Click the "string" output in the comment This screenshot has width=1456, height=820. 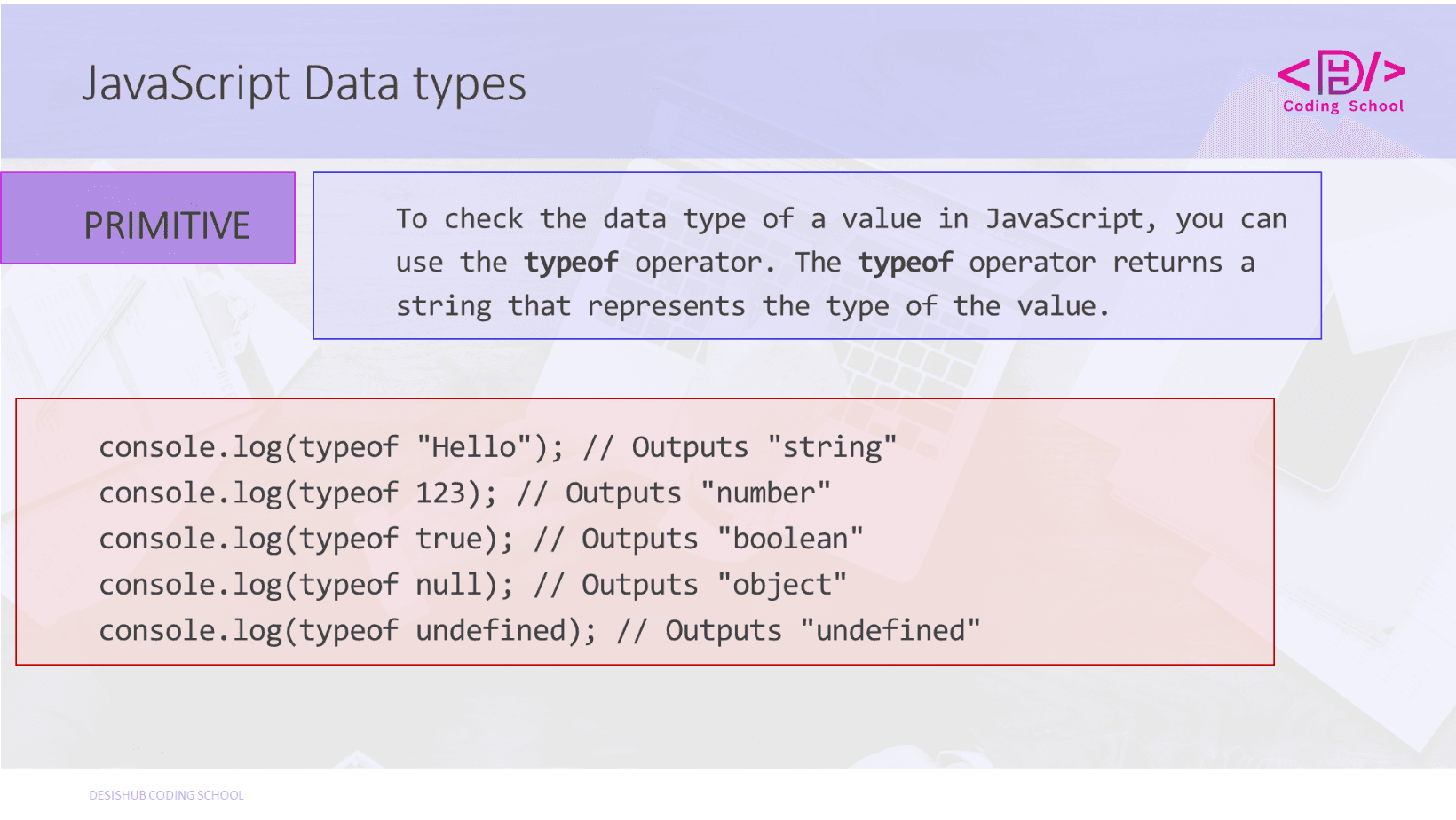[x=832, y=446]
